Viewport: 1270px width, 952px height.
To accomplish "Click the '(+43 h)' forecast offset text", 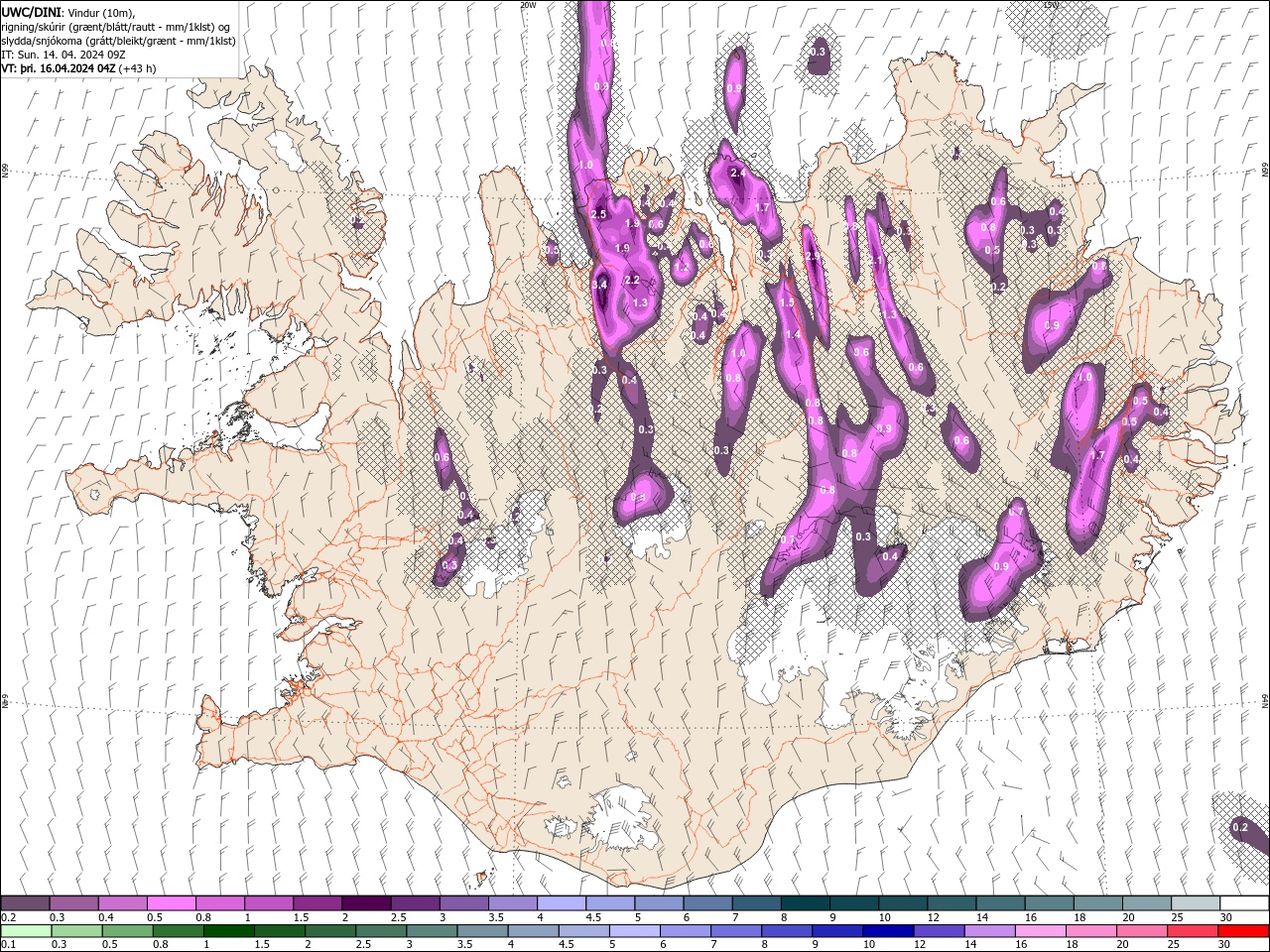I will tap(137, 68).
